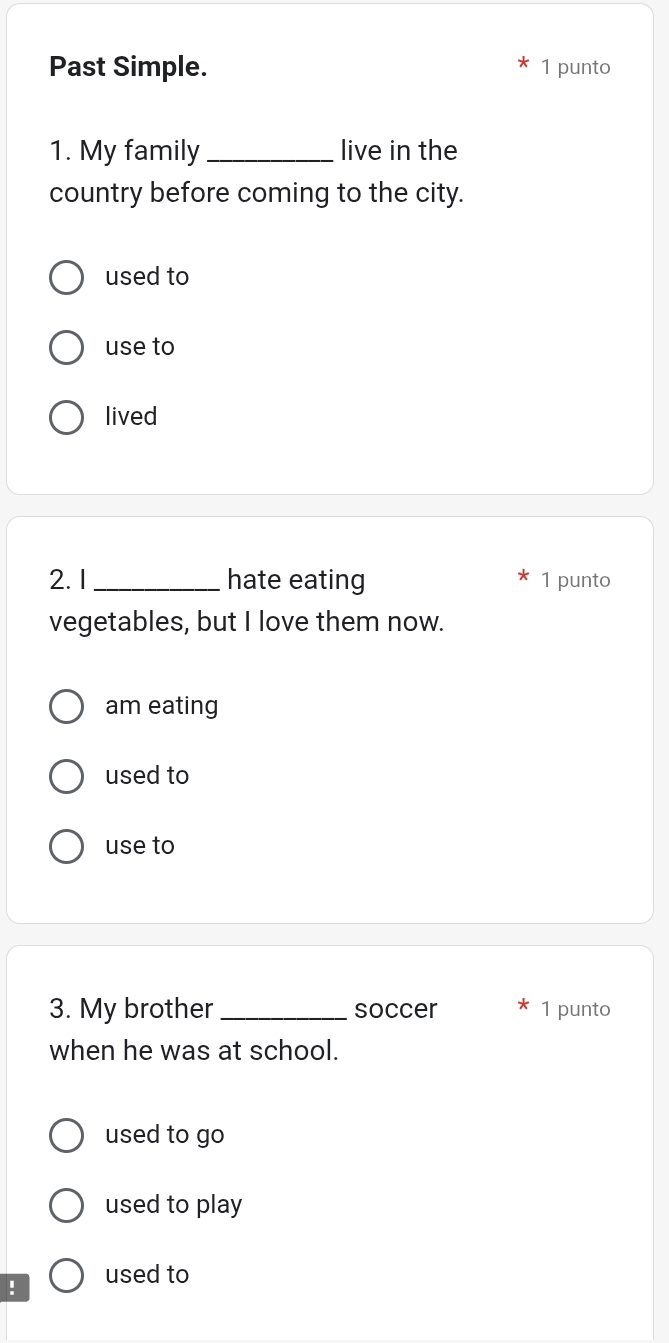Click the "Past Simple." heading

pyautogui.click(x=129, y=67)
